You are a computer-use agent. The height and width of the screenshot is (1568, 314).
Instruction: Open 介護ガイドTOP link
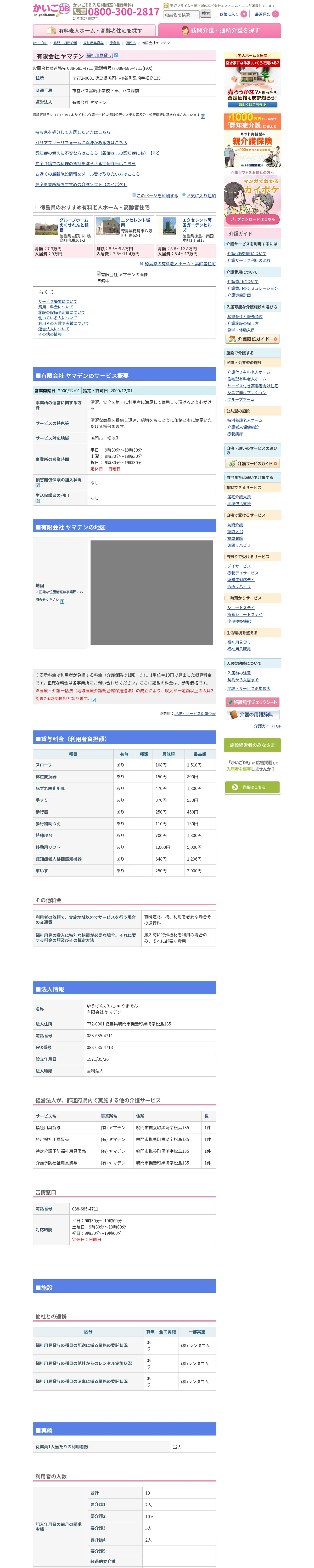point(268,726)
